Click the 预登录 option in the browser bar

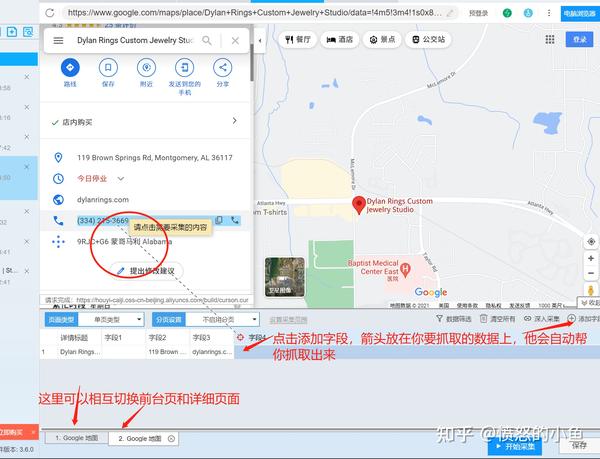[x=478, y=13]
